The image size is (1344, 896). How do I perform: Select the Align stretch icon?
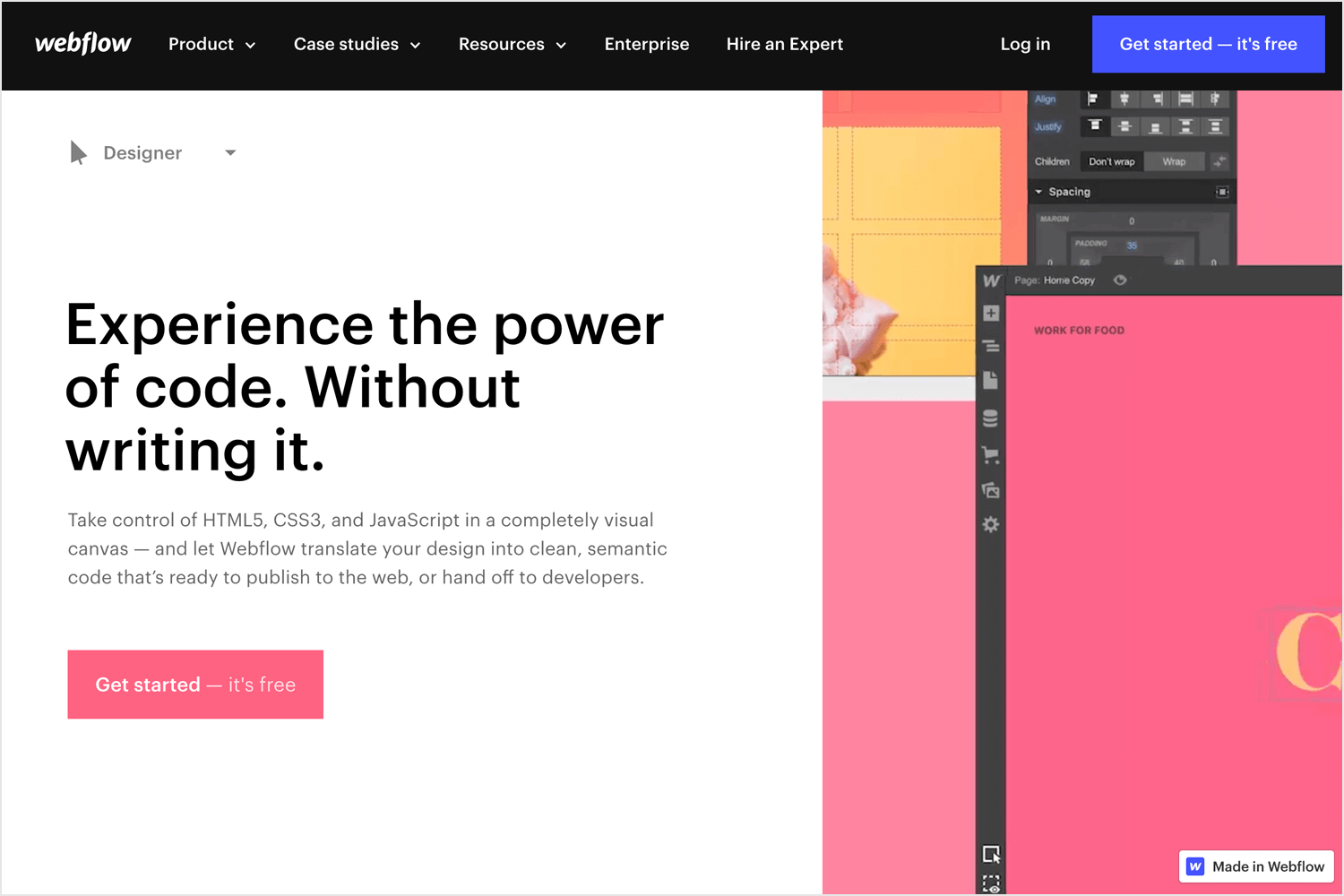[1185, 99]
